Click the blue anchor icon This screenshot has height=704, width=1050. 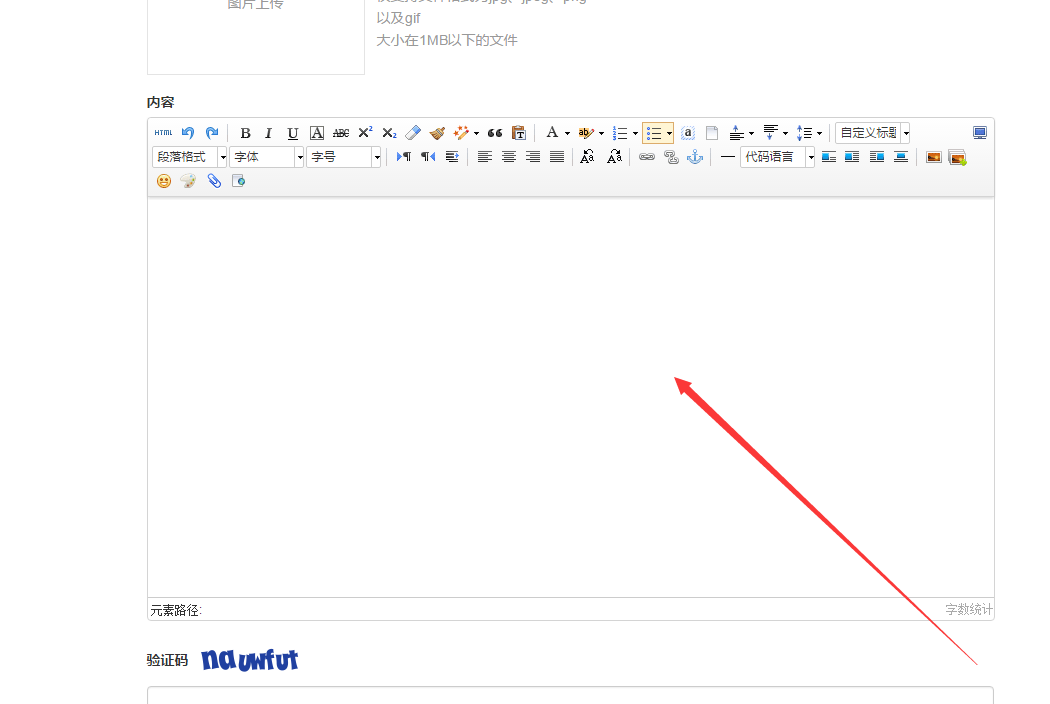tap(695, 157)
